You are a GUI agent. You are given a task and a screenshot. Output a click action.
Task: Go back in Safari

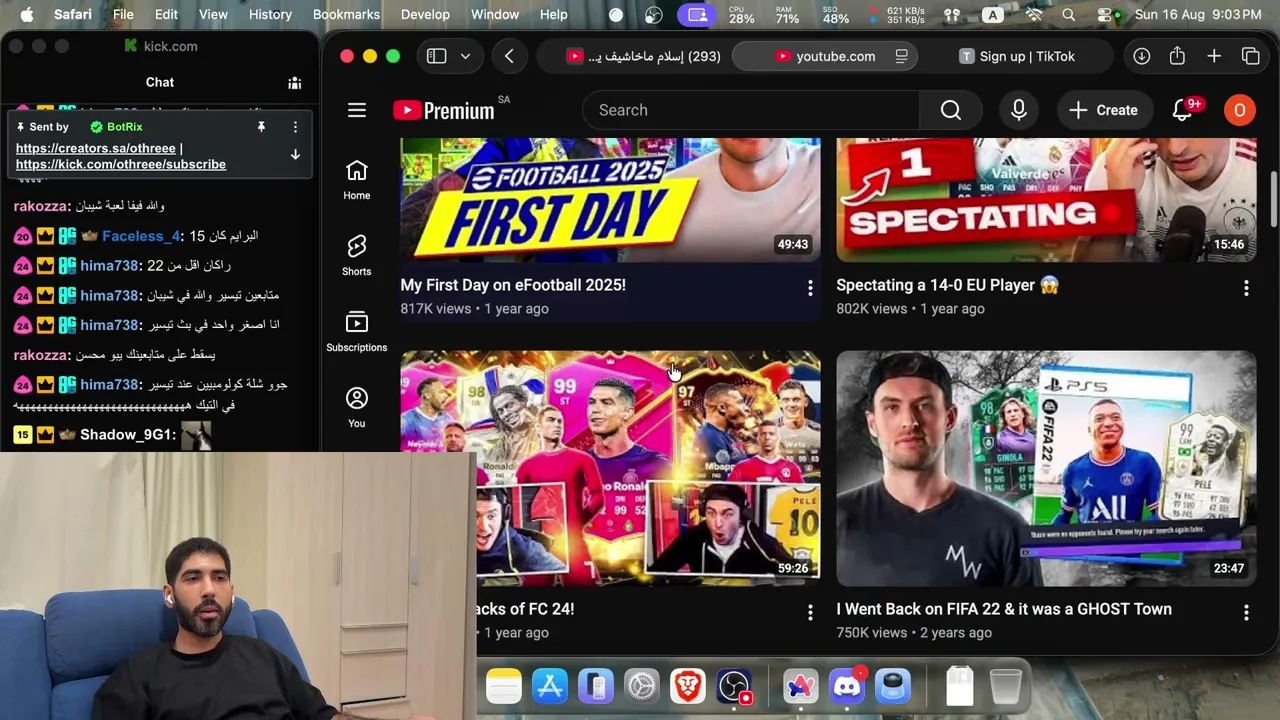pyautogui.click(x=509, y=56)
